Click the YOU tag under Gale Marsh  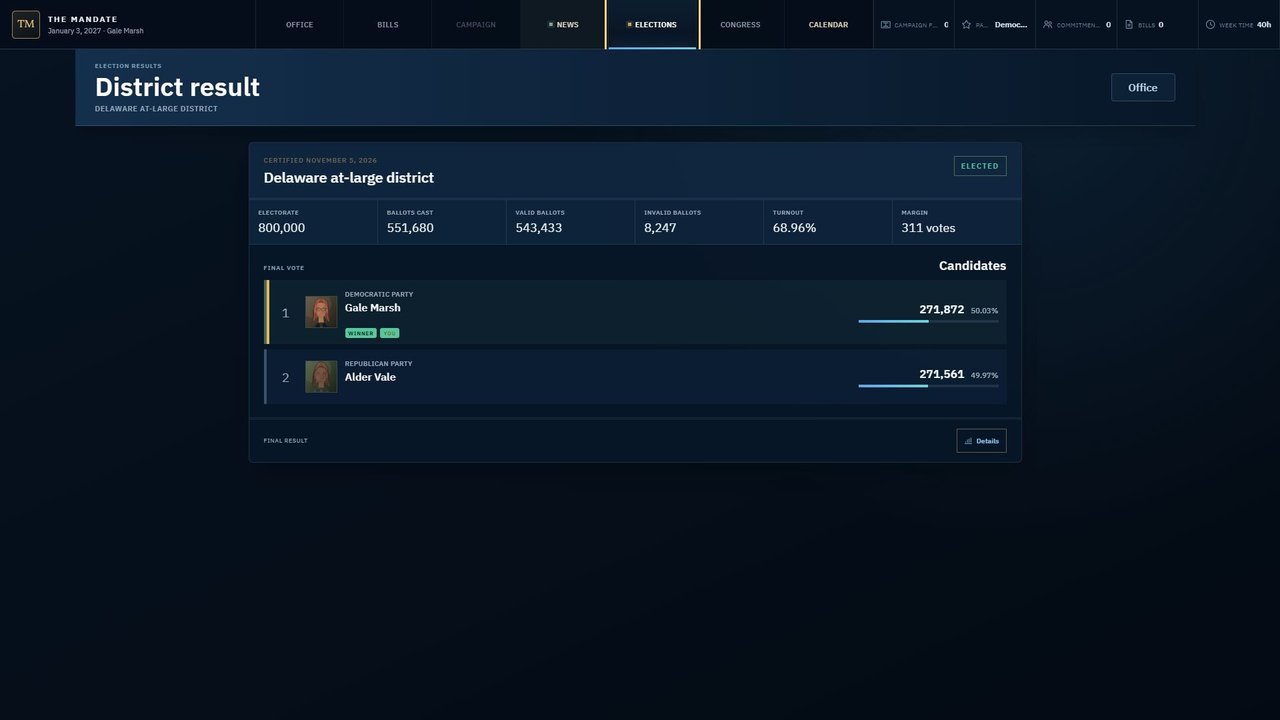389,333
